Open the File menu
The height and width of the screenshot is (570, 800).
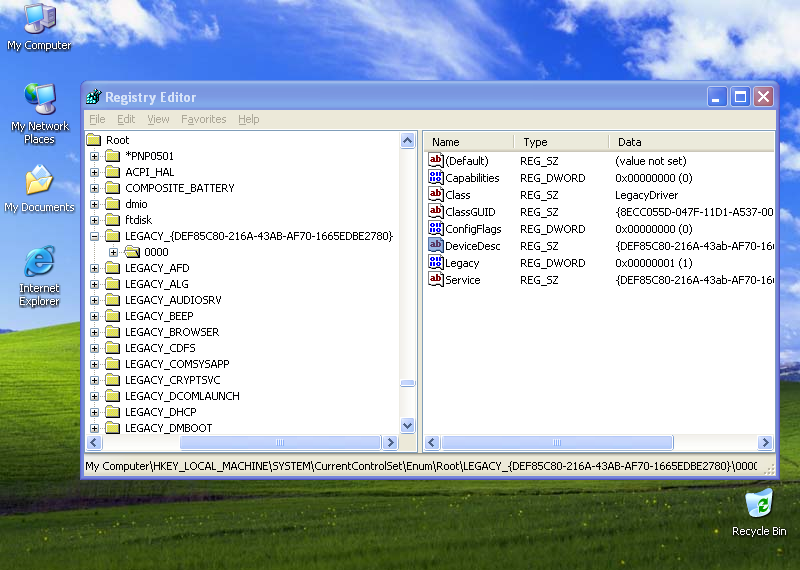(97, 119)
